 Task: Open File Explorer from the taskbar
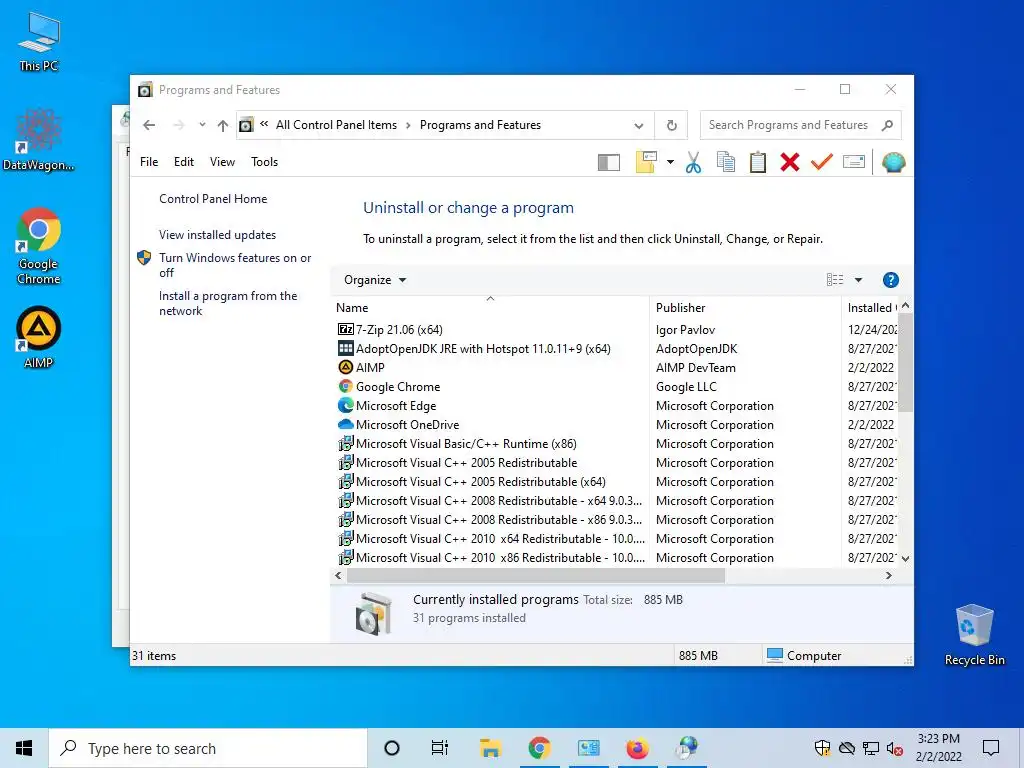490,748
